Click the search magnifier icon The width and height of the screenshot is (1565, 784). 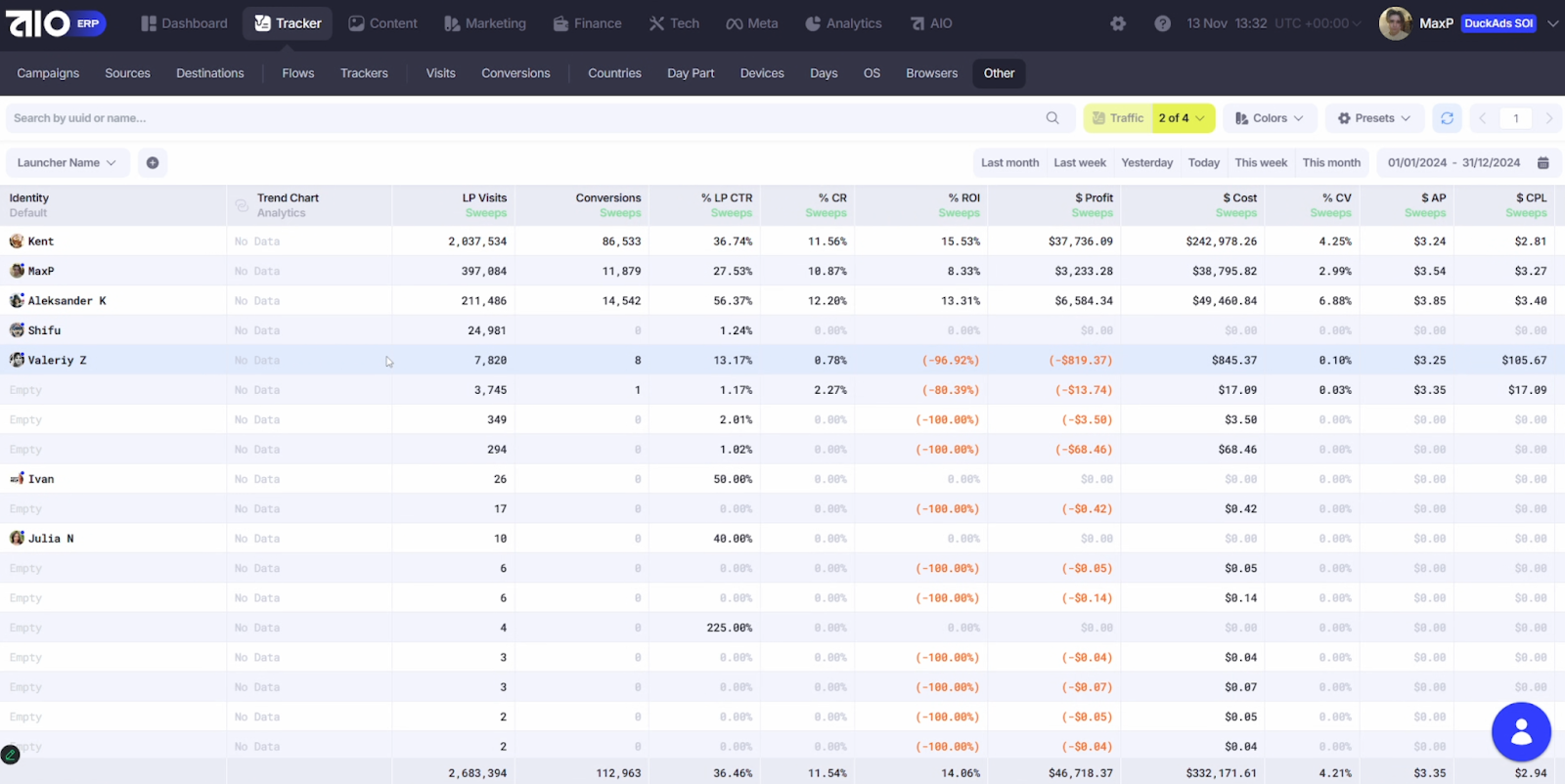1052,118
